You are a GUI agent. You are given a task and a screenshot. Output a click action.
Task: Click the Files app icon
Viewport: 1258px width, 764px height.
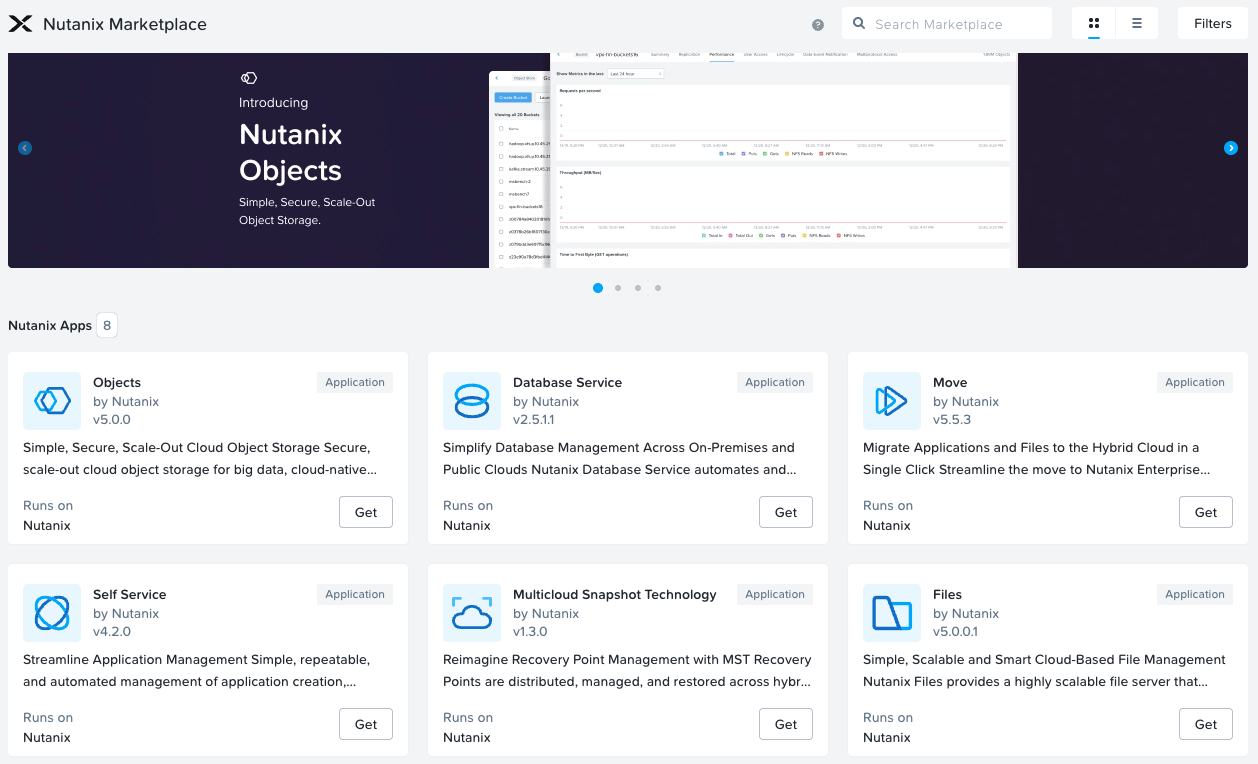coord(892,613)
